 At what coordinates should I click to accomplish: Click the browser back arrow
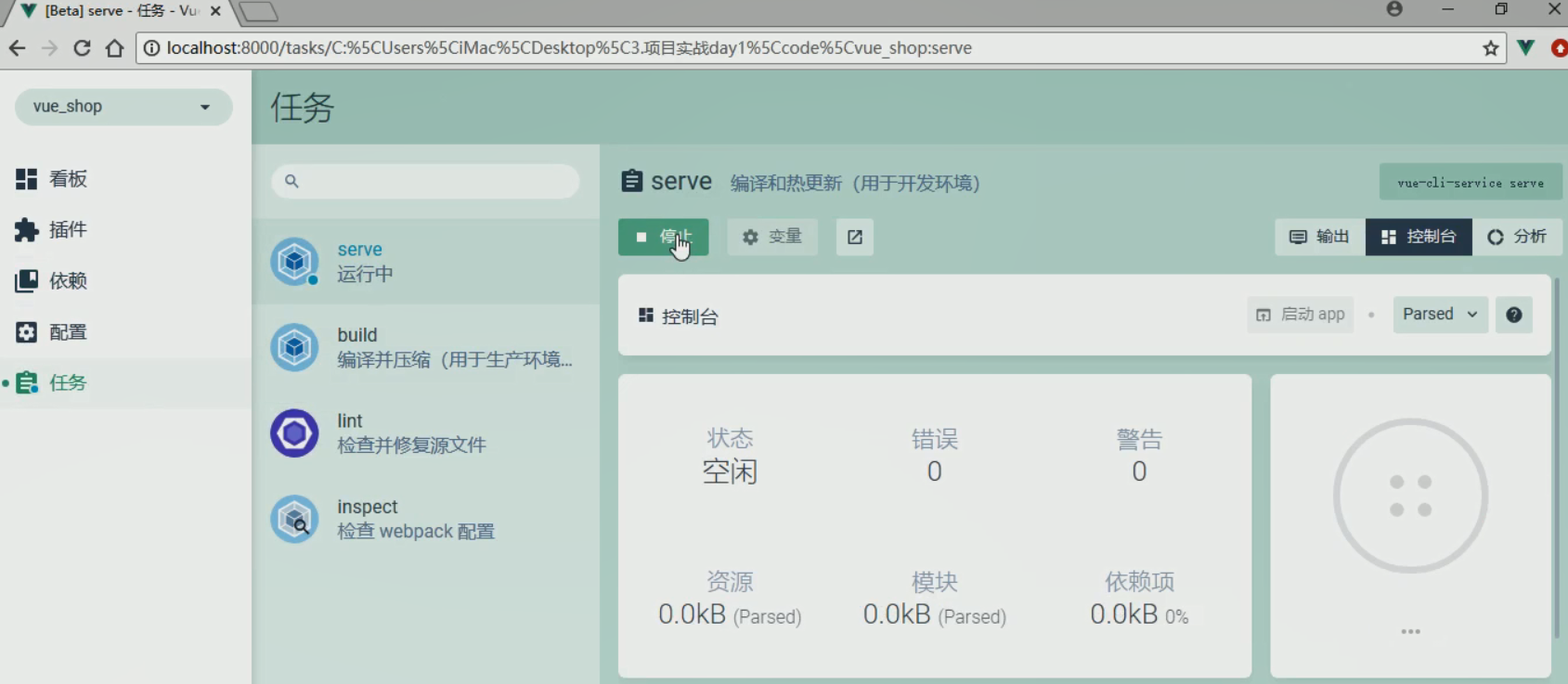(x=18, y=48)
